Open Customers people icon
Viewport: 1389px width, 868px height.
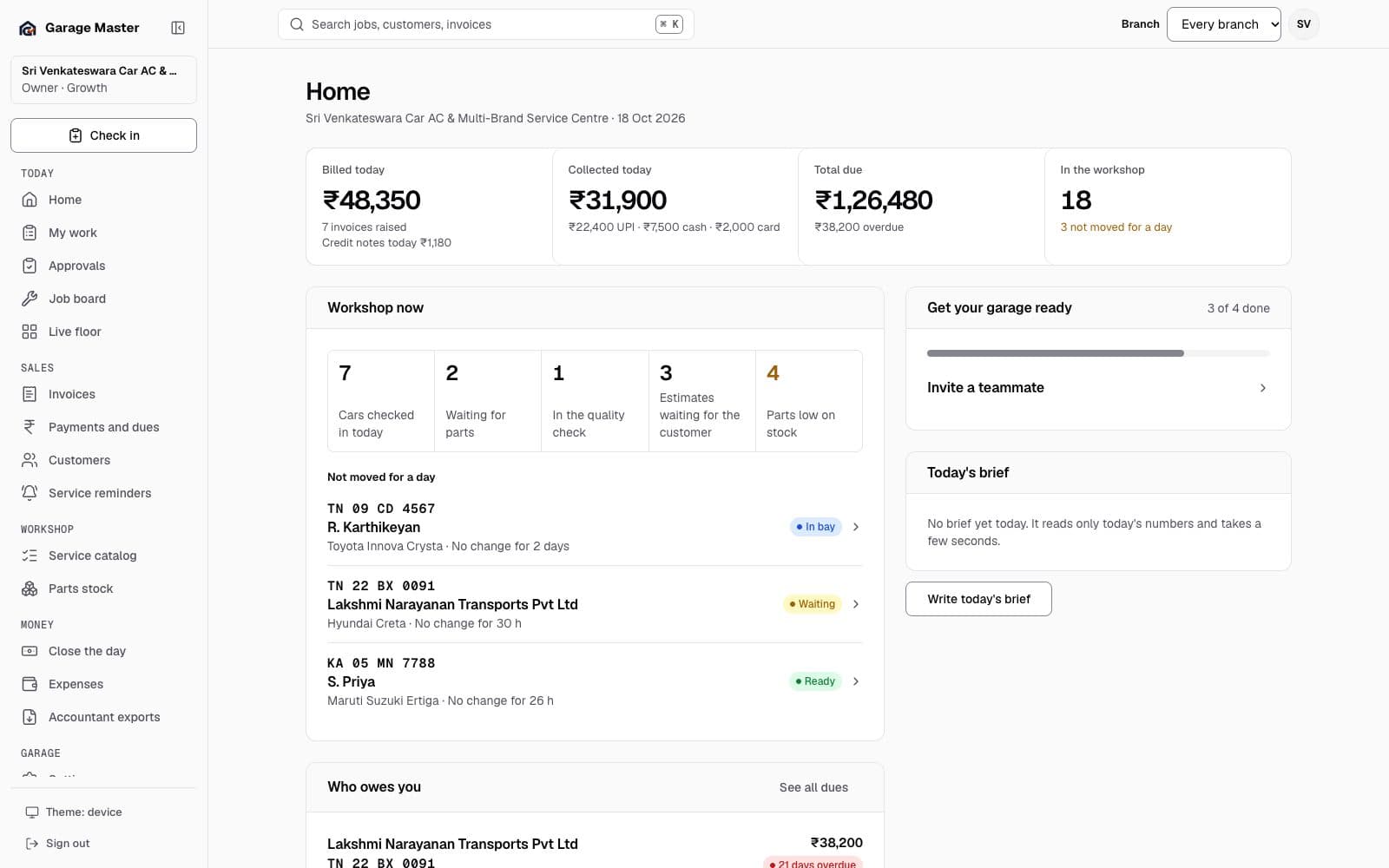30,460
